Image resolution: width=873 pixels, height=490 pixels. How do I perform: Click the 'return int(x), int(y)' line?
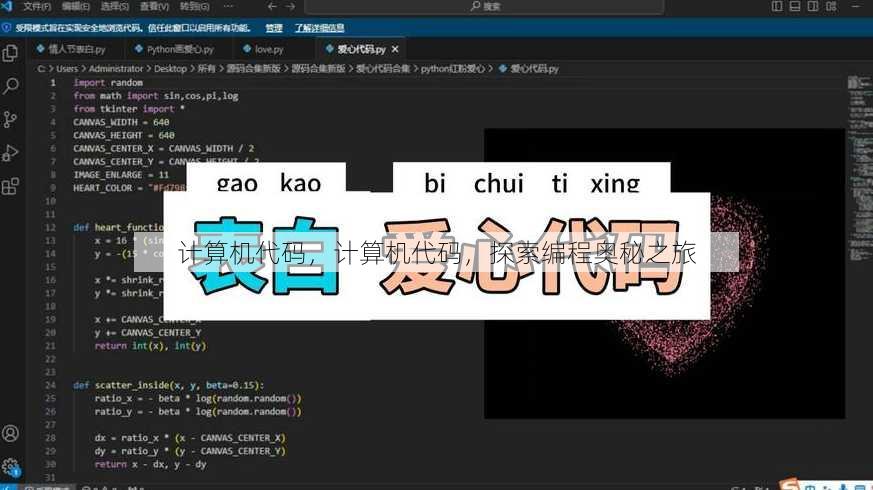click(150, 346)
